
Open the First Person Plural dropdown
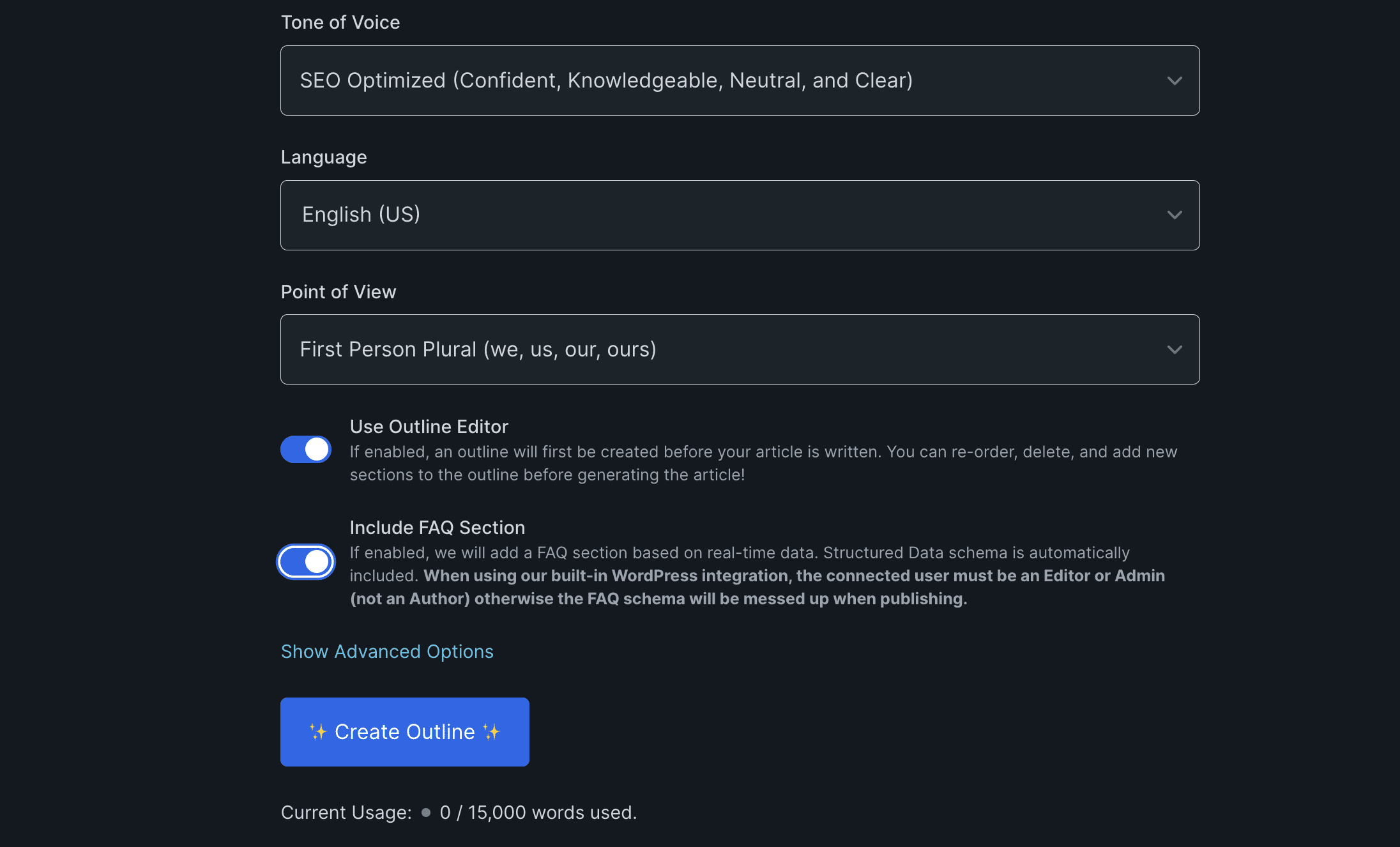coord(740,349)
